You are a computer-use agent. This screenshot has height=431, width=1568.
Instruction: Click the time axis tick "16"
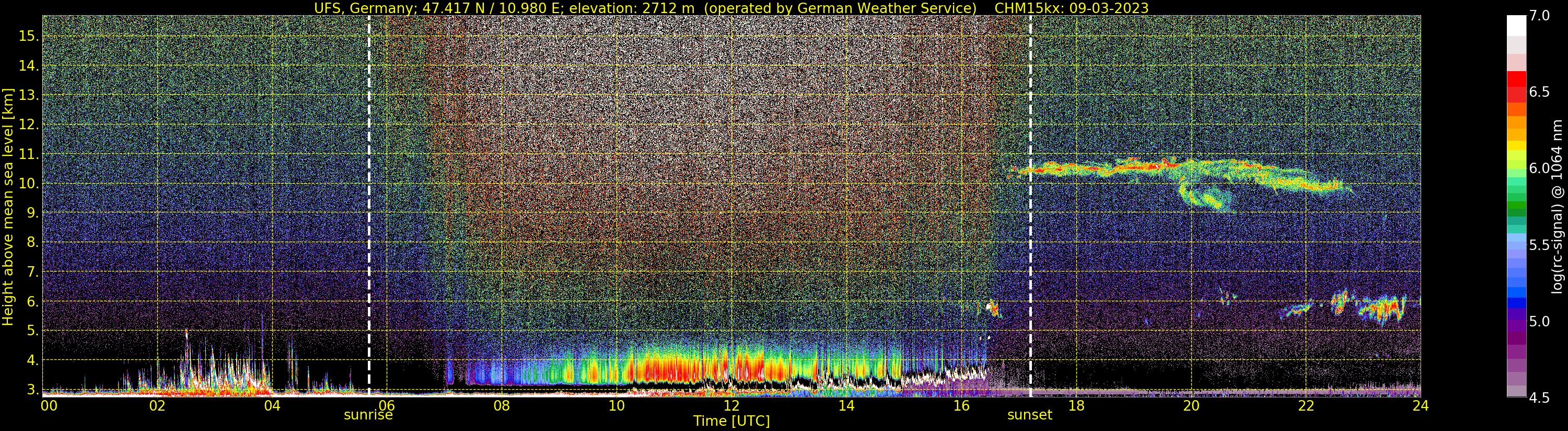pos(961,406)
